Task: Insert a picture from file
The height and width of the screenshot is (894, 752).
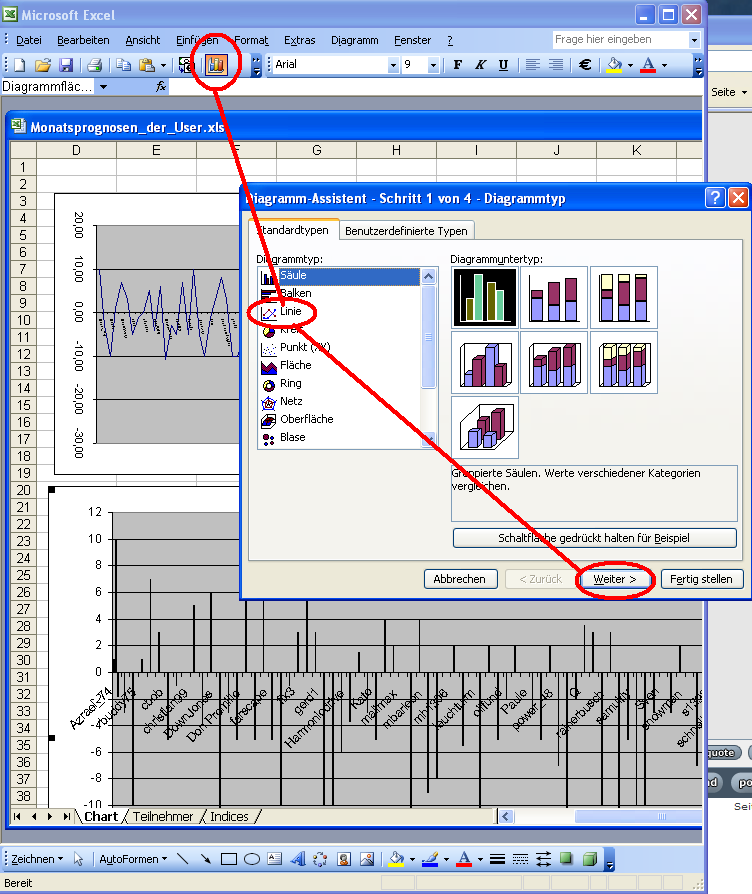Action: click(x=367, y=859)
